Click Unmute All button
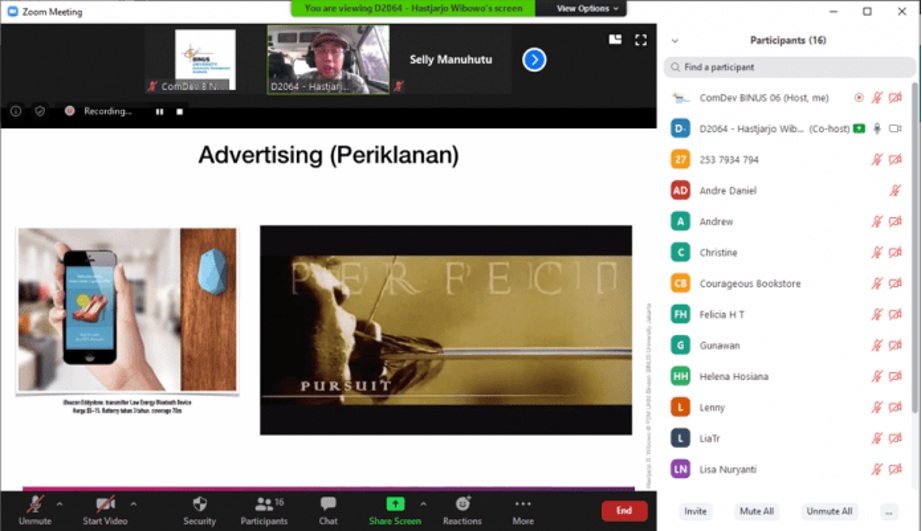Screen dimensions: 922x531 click(829, 511)
